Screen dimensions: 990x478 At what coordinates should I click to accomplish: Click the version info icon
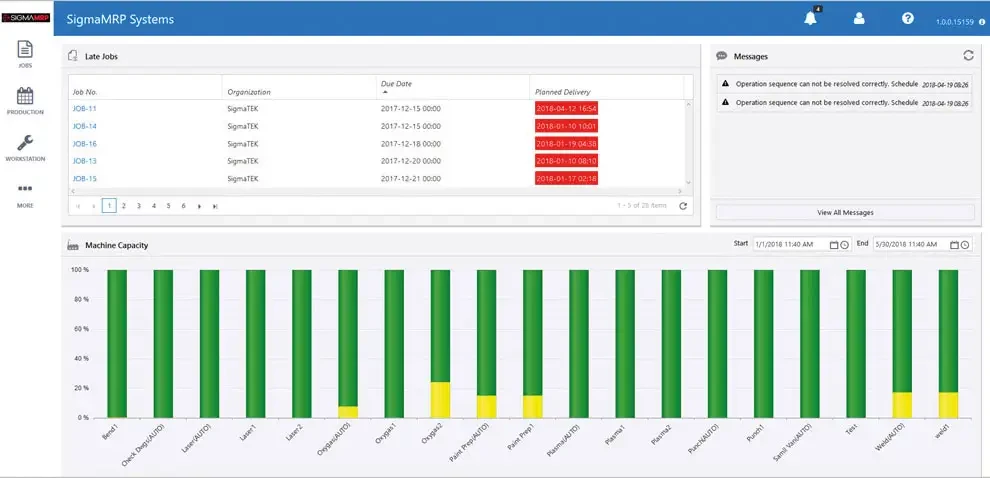981,21
